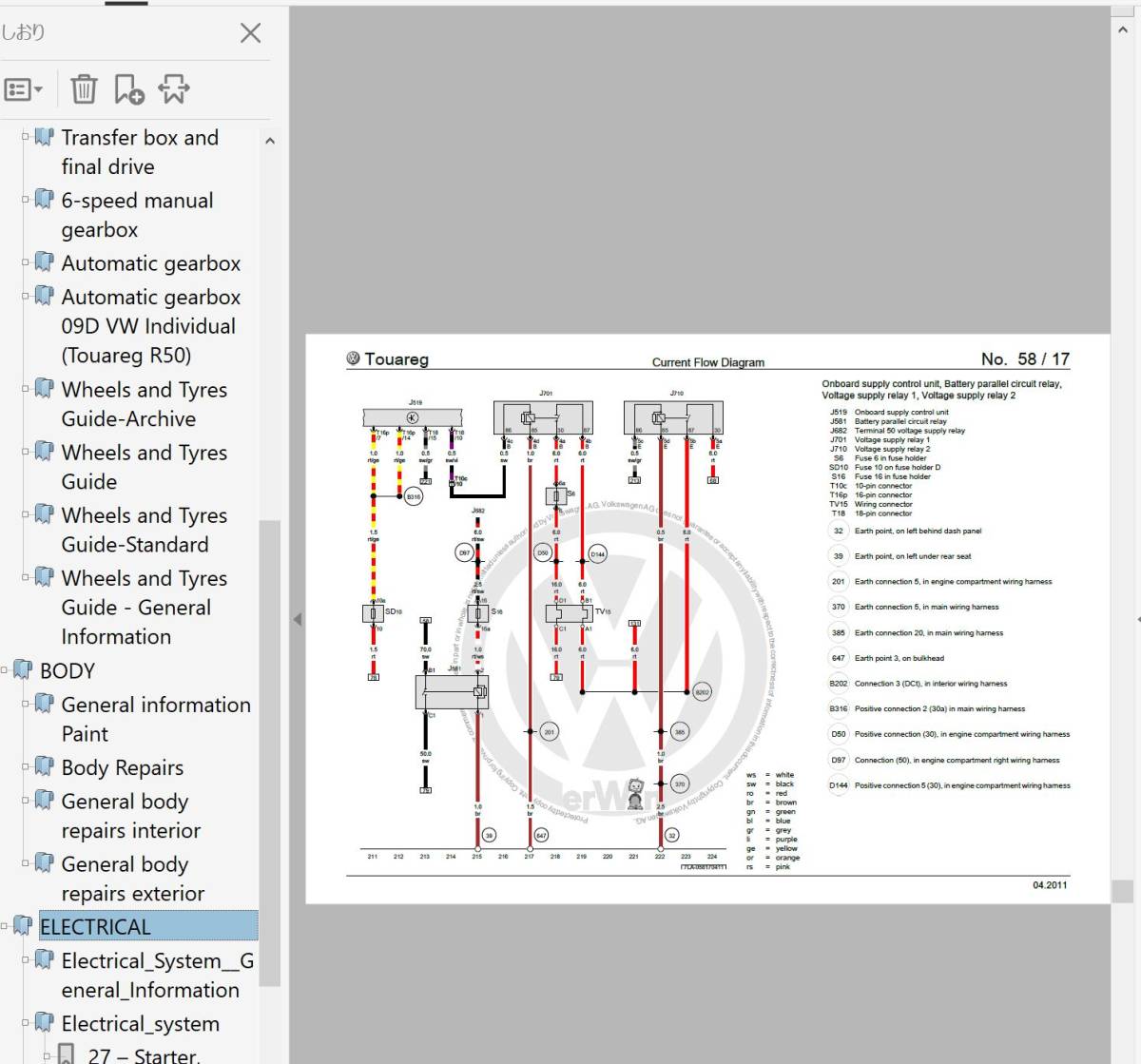
Task: Click the find current bookmark icon
Action: pyautogui.click(x=174, y=89)
